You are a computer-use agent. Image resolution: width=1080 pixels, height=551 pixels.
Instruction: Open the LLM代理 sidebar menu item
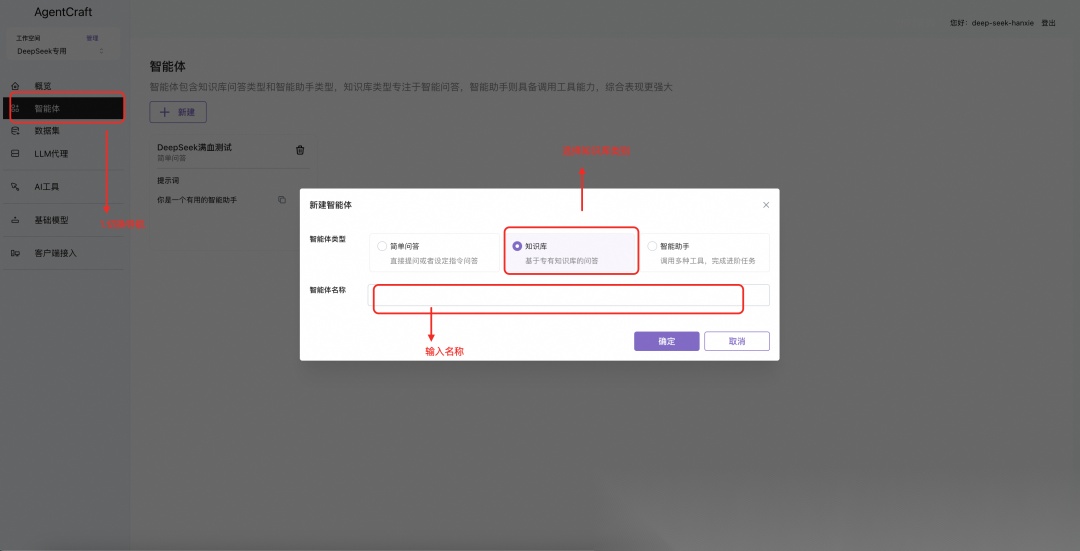click(63, 154)
